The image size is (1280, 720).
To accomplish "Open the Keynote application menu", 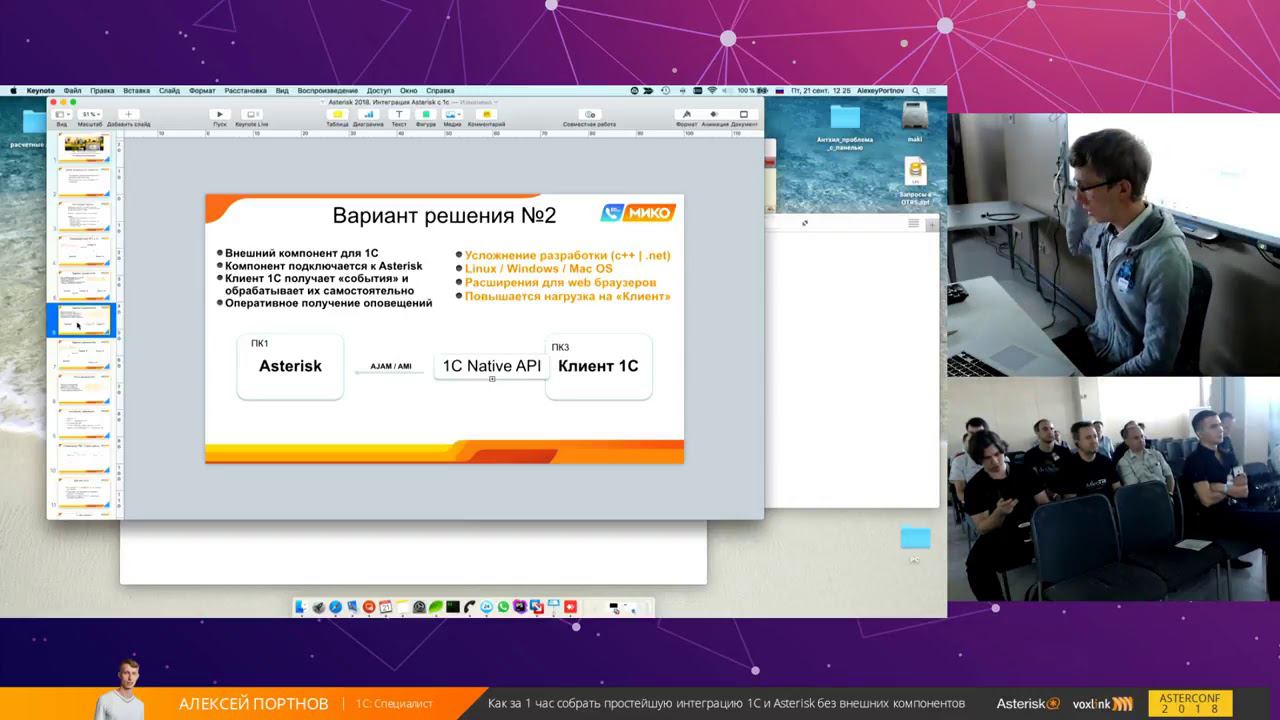I will 40,90.
